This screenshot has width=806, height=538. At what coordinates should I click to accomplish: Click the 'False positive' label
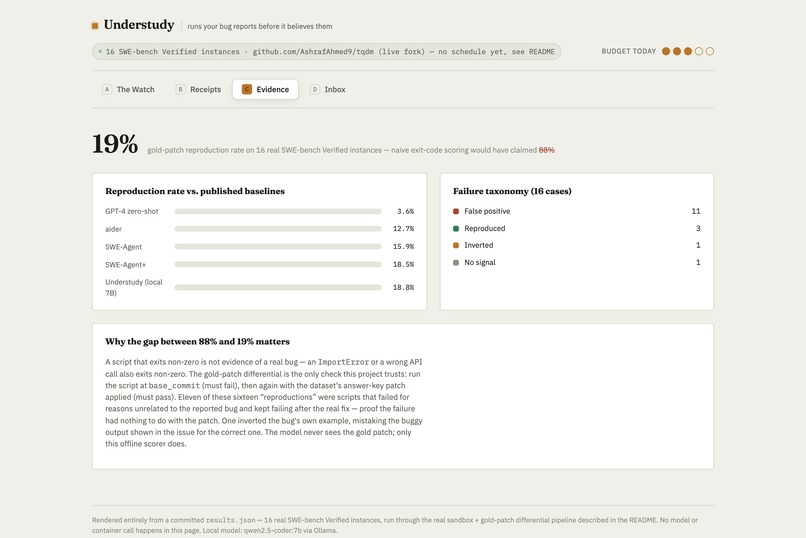(487, 211)
